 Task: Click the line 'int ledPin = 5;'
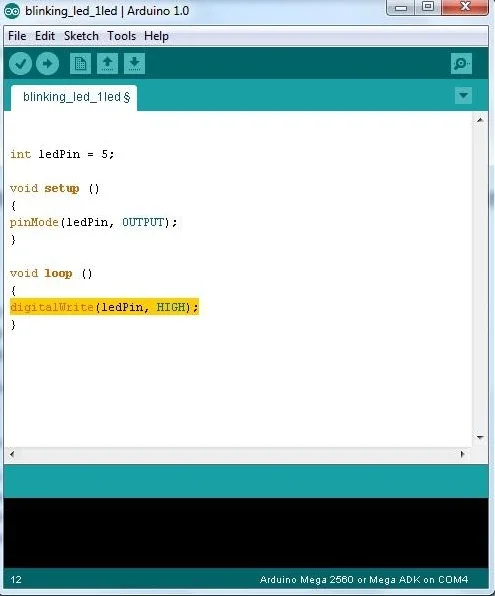click(62, 154)
